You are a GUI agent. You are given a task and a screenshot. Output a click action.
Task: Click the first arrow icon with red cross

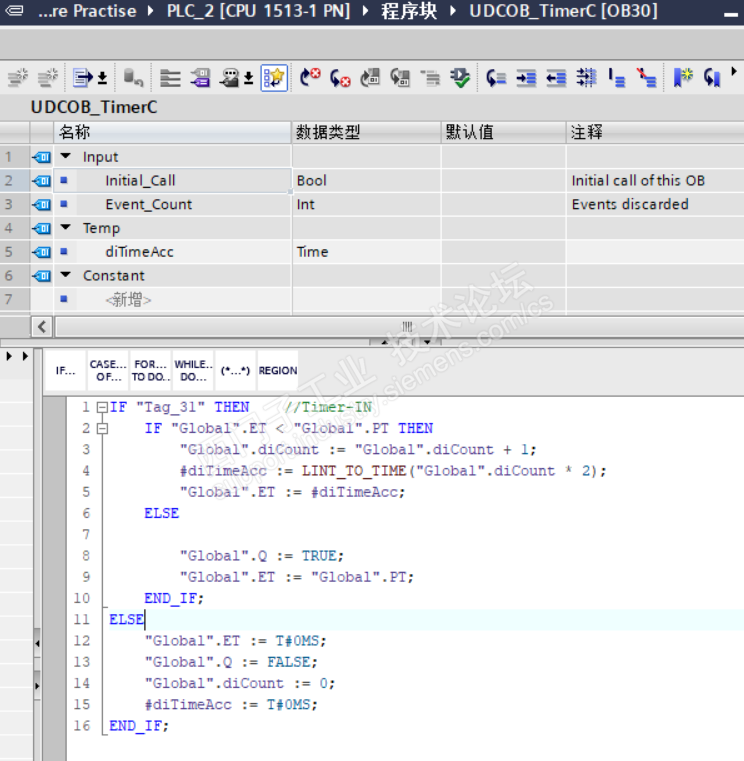311,78
